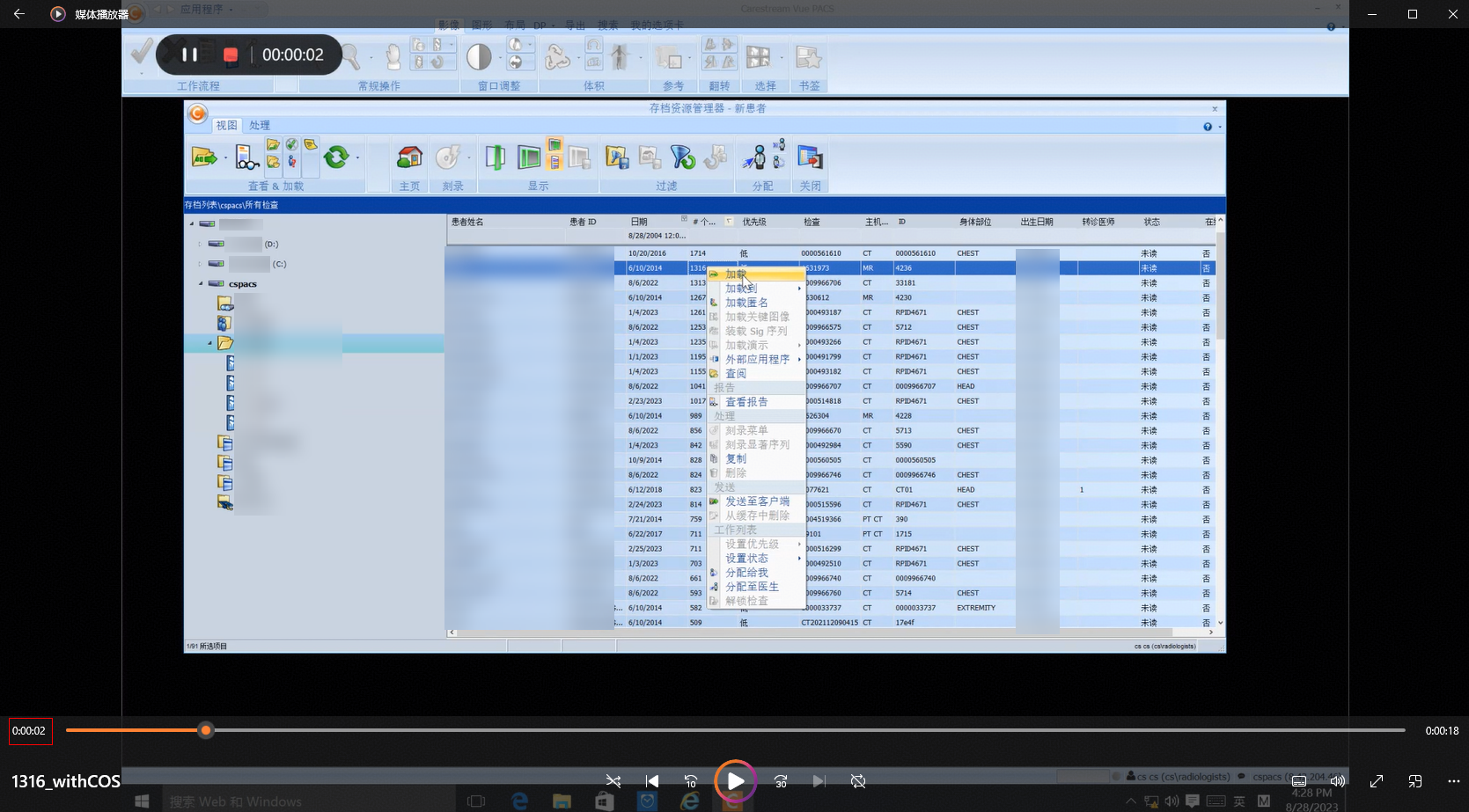Click the assign to doctor icon
The height and width of the screenshot is (812, 1469).
pyautogui.click(x=755, y=157)
